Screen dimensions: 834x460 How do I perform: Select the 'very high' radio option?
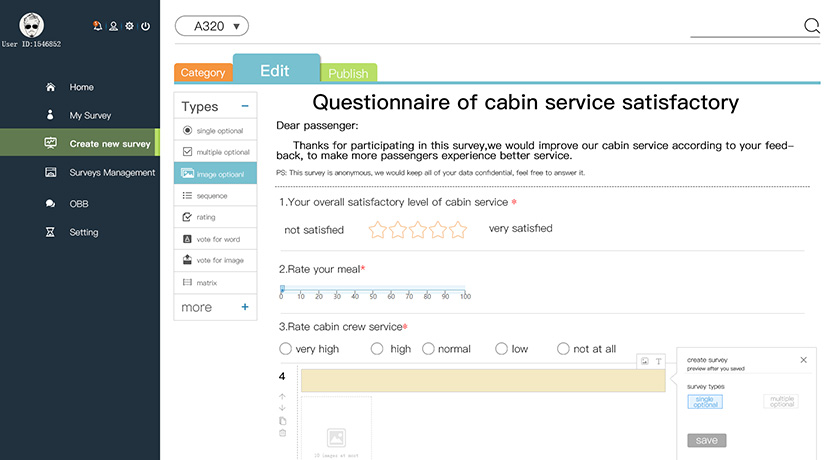coord(285,349)
